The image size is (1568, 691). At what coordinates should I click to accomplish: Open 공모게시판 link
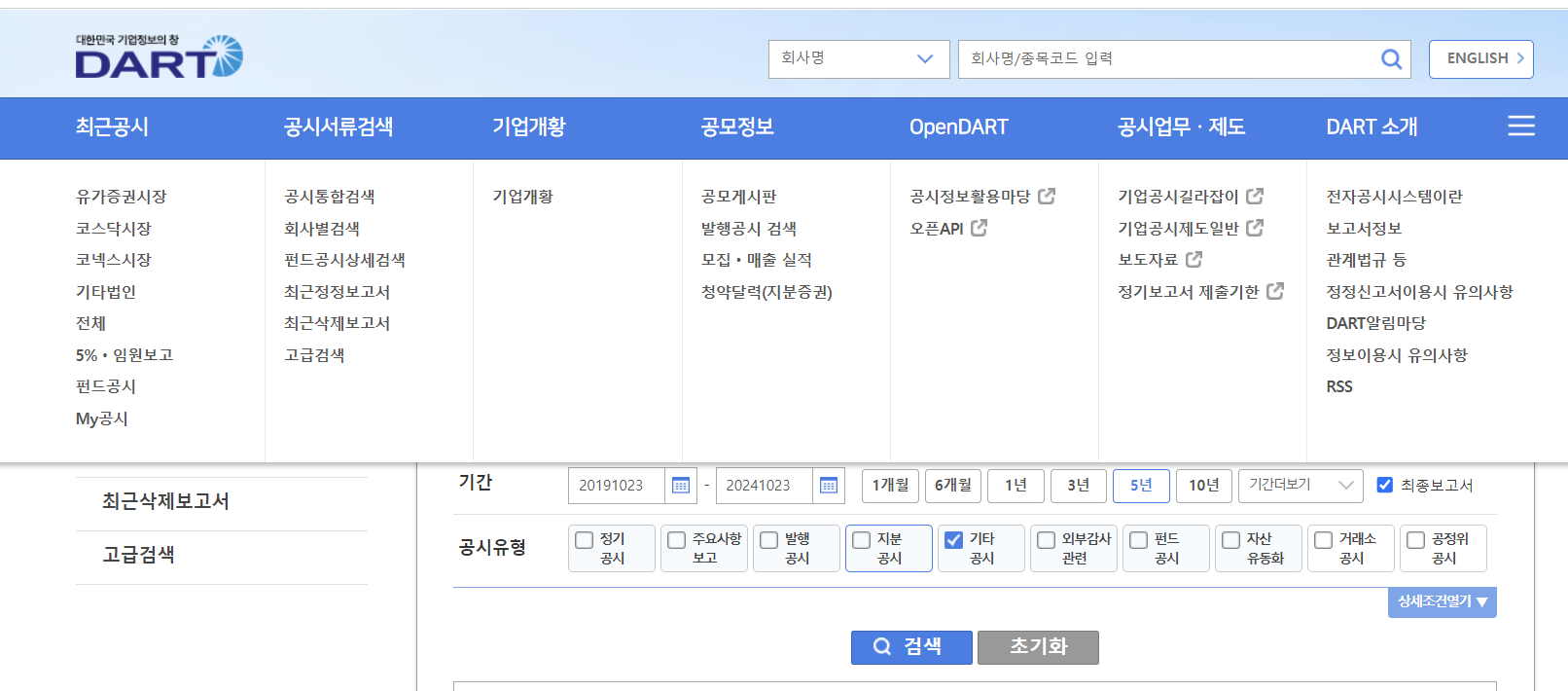(738, 197)
